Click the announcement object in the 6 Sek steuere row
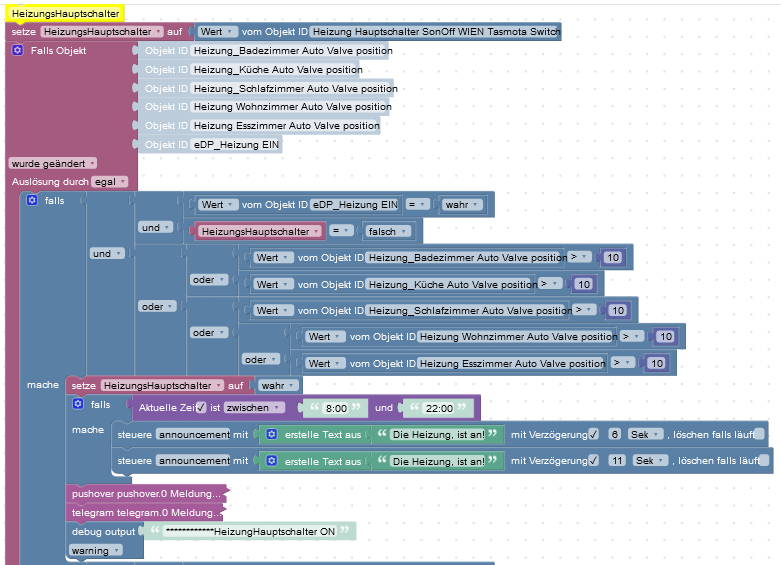Viewport: 781px width, 565px height. (x=193, y=434)
